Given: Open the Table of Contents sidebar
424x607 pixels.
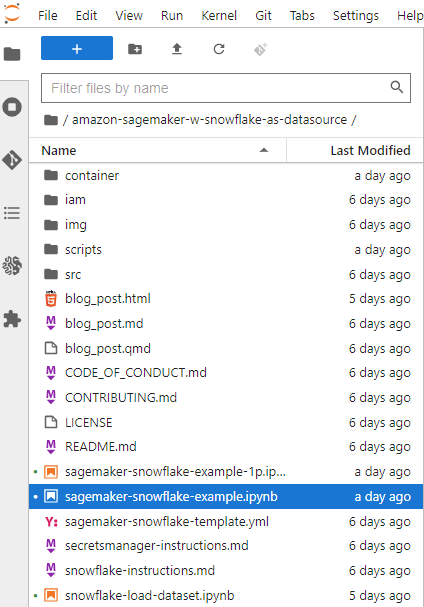Looking at the screenshot, I should coord(12,213).
